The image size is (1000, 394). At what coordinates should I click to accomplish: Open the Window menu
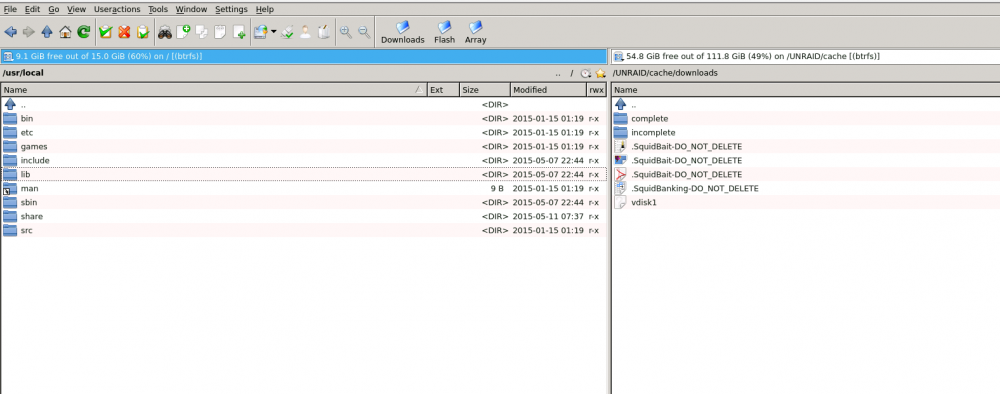click(191, 9)
